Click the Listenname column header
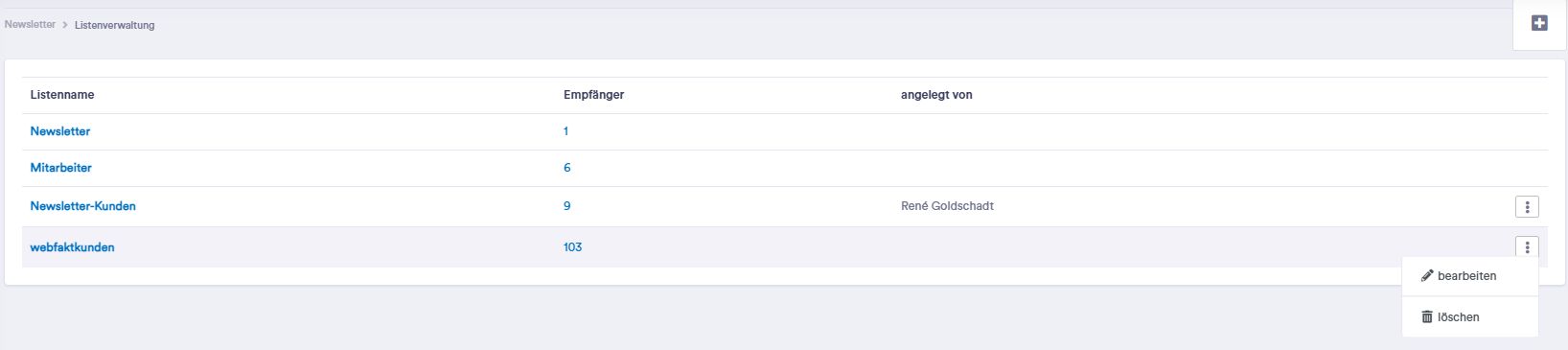The height and width of the screenshot is (350, 1568). 62,95
